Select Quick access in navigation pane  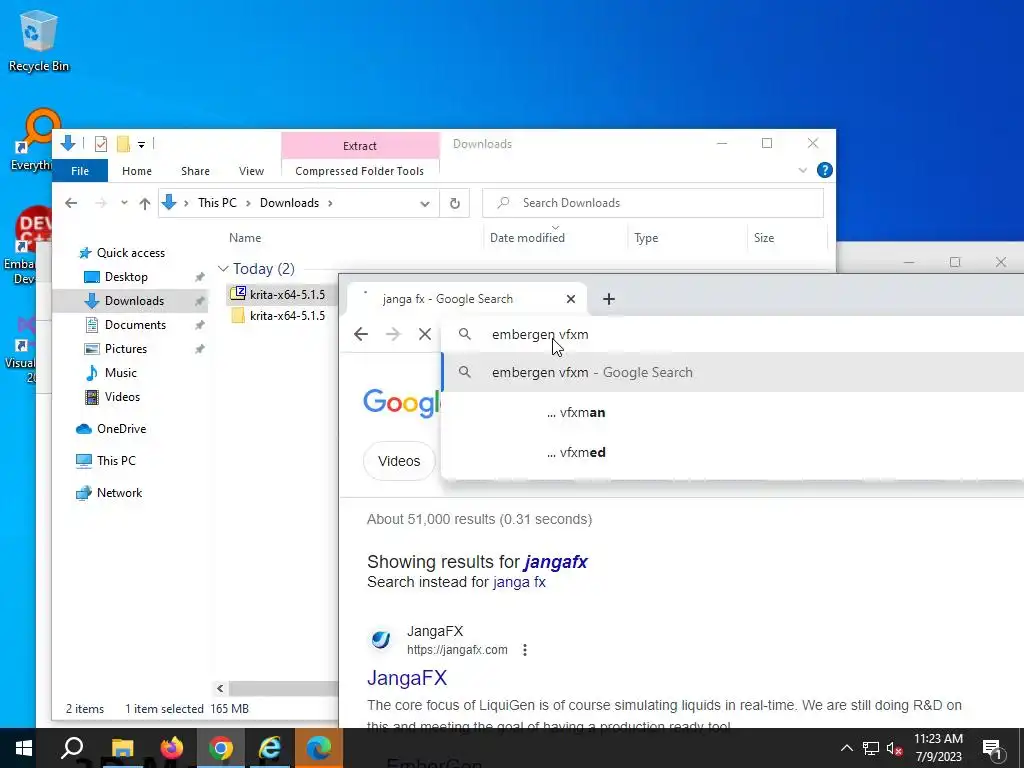(131, 253)
